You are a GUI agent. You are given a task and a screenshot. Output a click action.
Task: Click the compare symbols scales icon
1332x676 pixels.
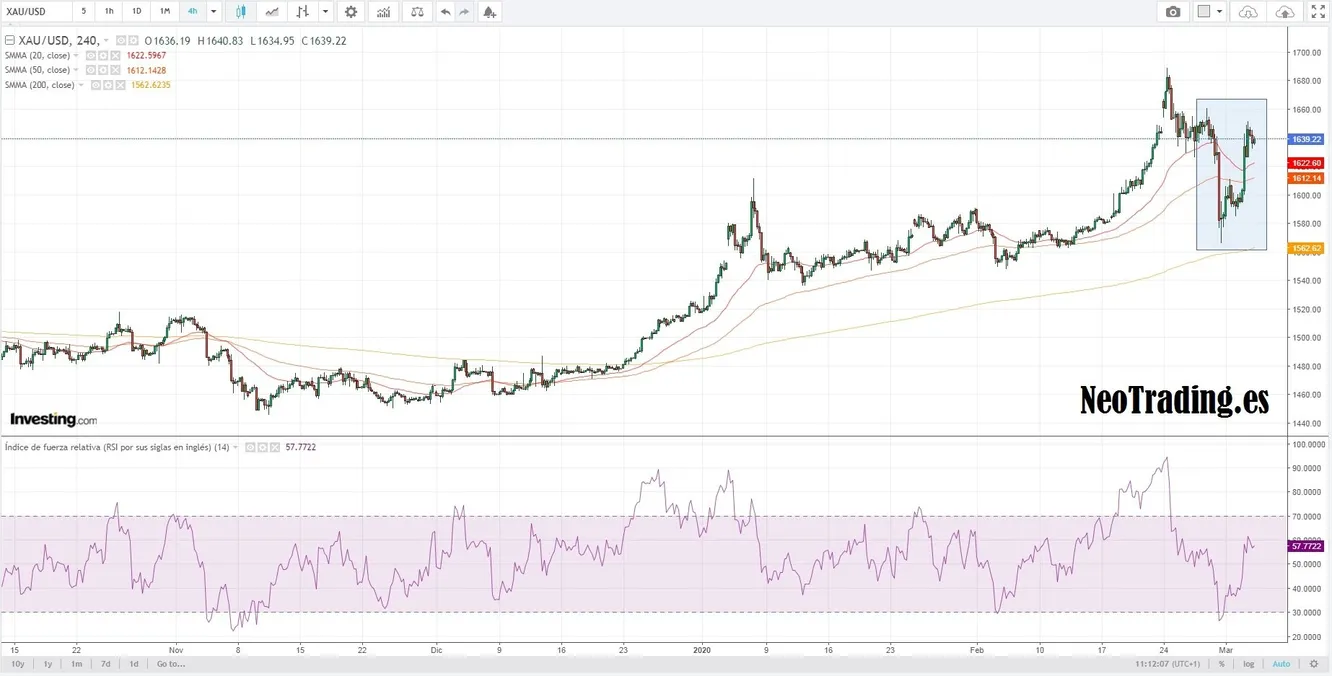(x=417, y=12)
